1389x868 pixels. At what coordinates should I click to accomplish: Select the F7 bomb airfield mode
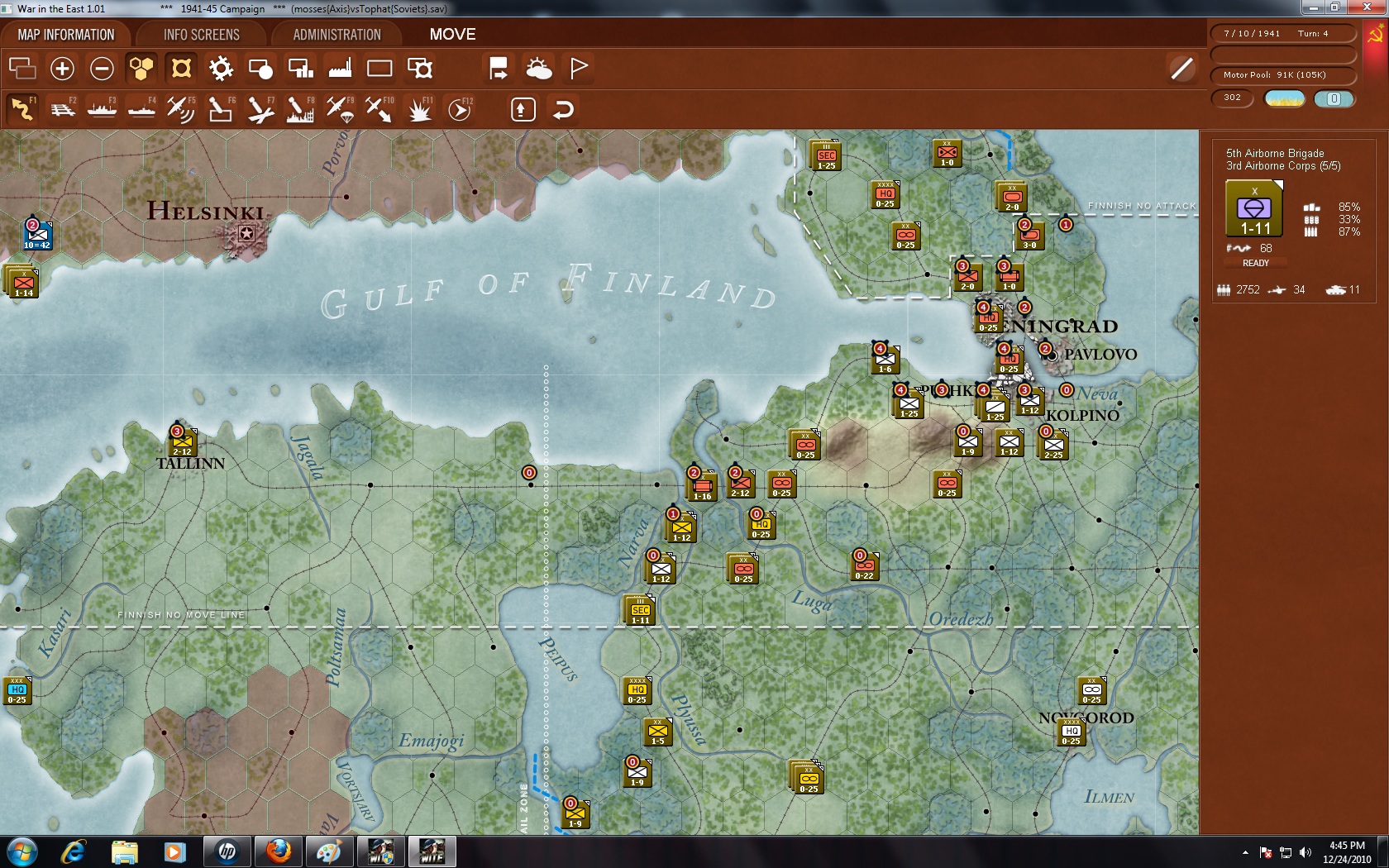pos(260,109)
